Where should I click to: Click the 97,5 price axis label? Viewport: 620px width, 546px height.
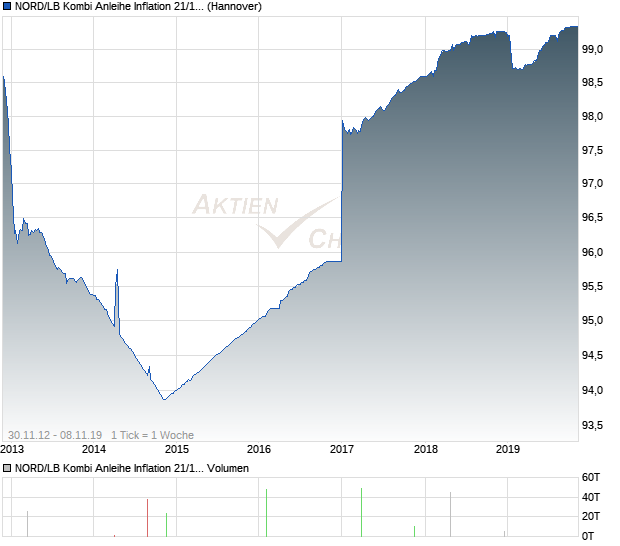pyautogui.click(x=592, y=151)
